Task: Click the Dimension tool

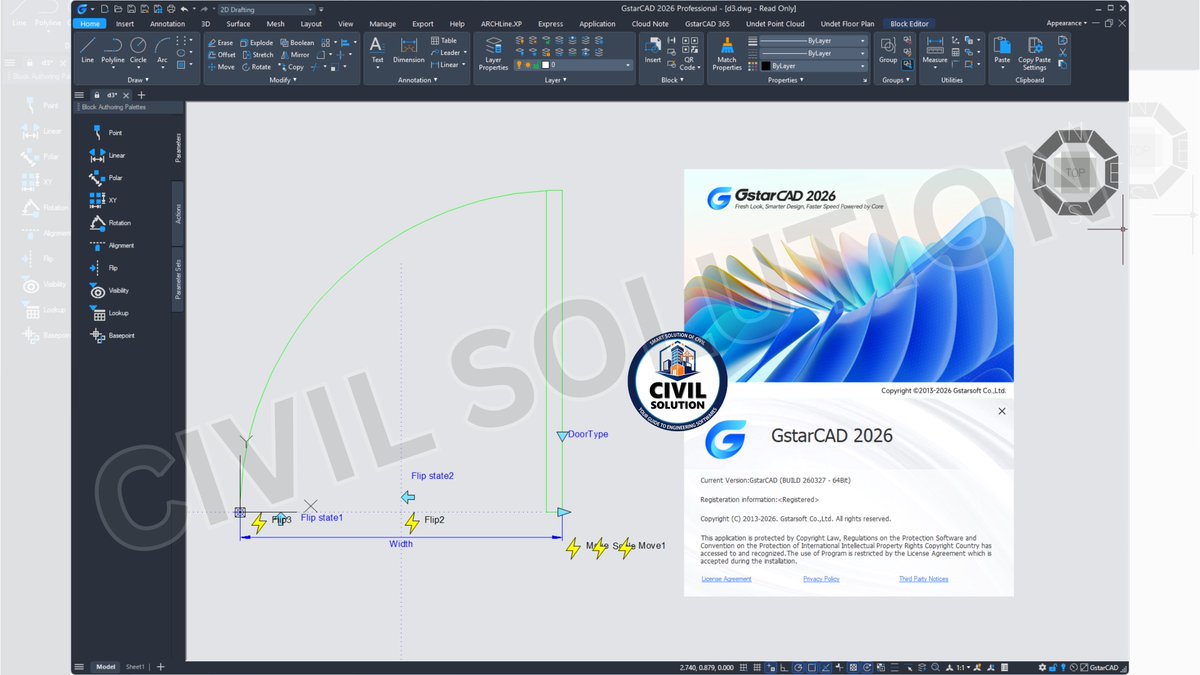Action: (x=408, y=50)
